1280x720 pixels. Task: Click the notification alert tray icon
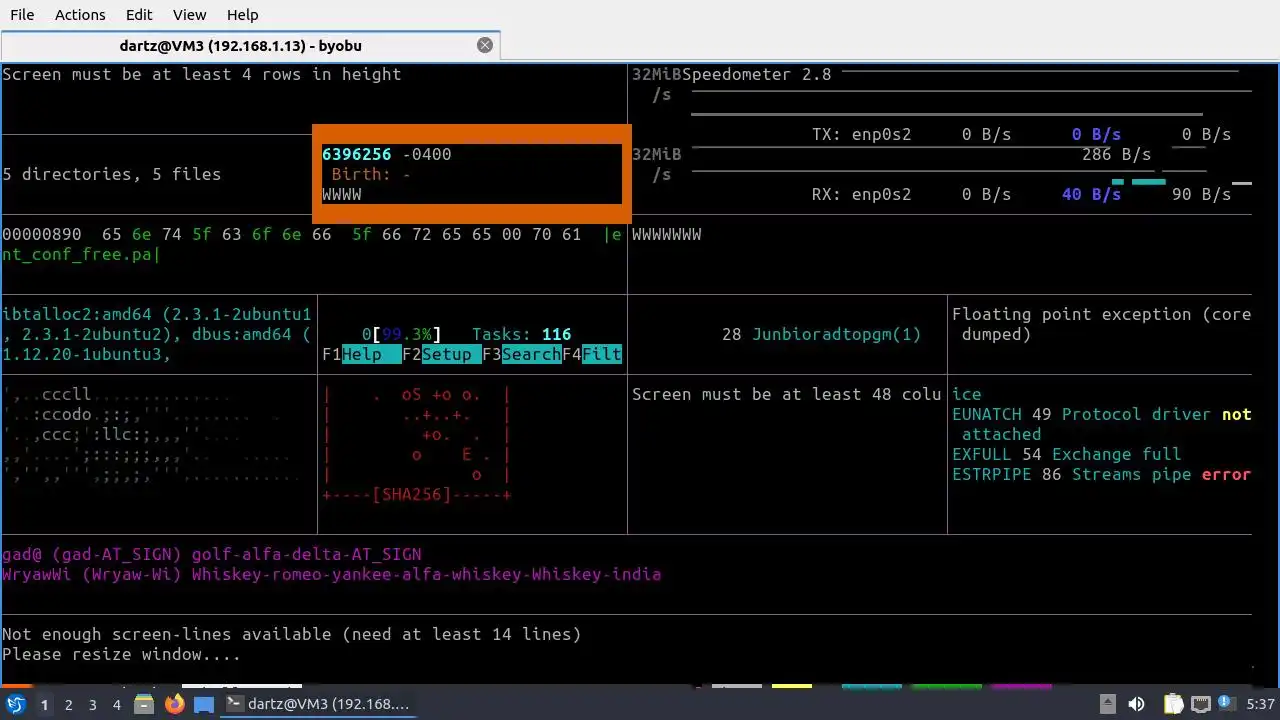click(1225, 704)
